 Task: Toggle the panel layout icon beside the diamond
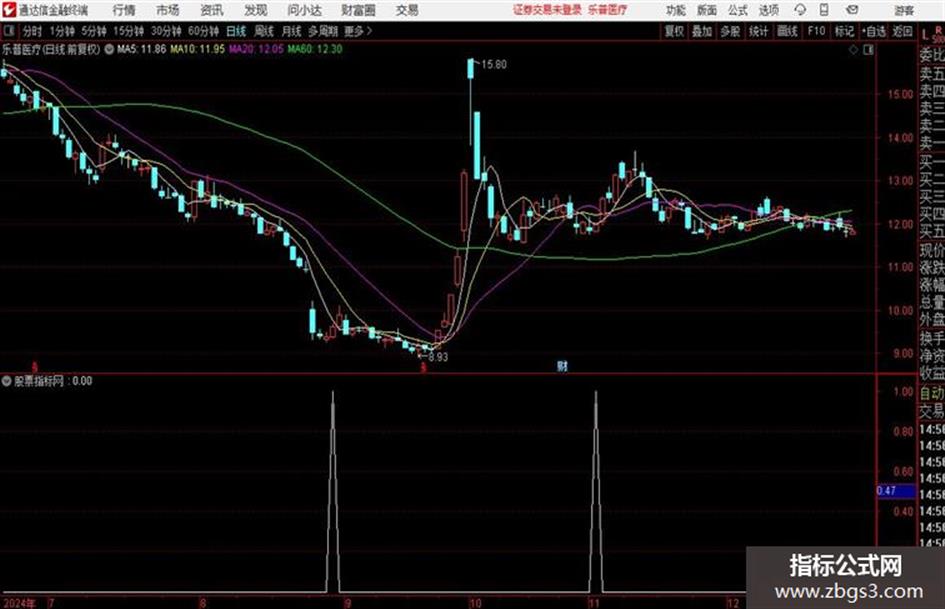pos(868,50)
